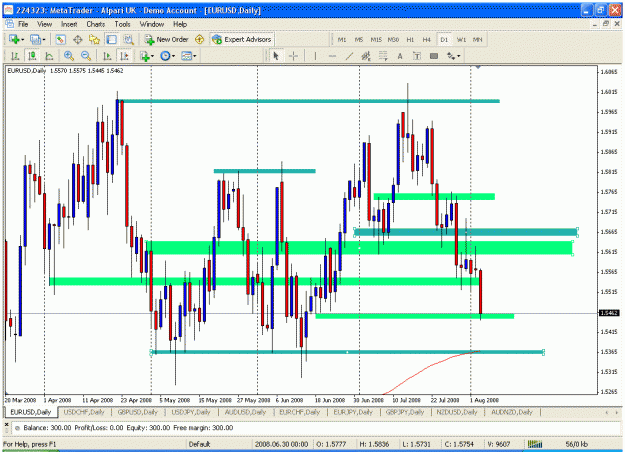Click the New Order button

(167, 39)
